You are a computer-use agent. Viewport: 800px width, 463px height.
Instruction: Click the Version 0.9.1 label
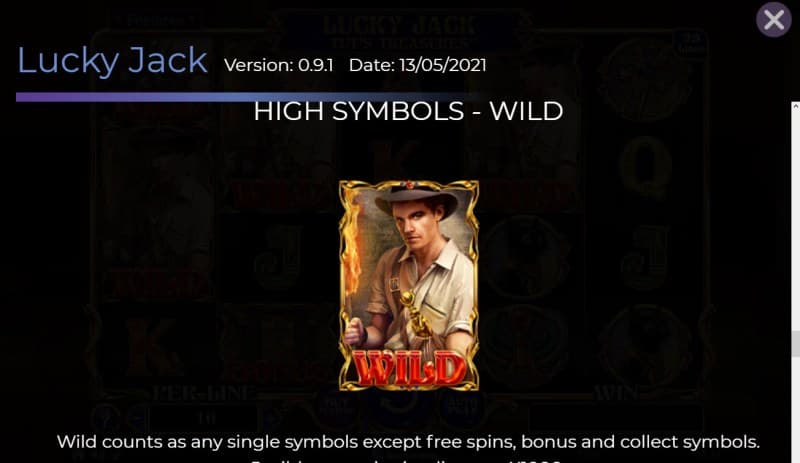[279, 65]
